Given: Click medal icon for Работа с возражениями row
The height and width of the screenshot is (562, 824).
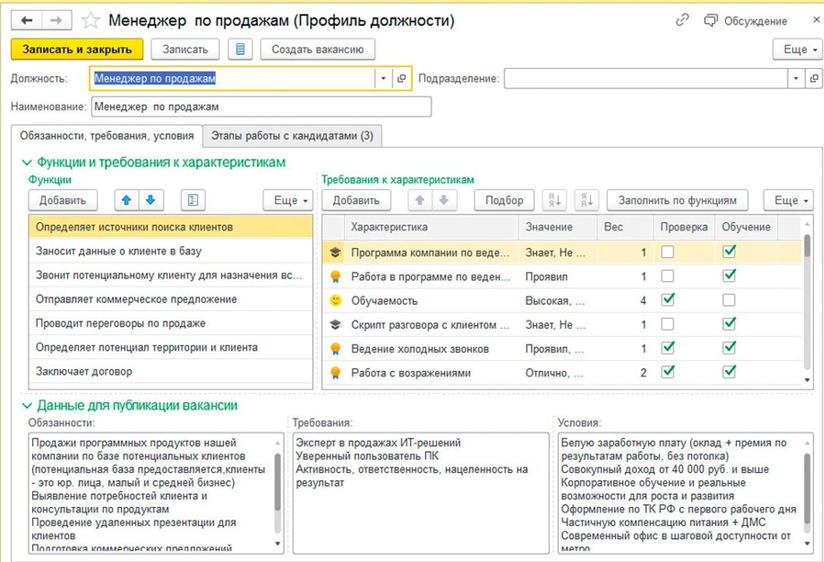Looking at the screenshot, I should (x=335, y=373).
